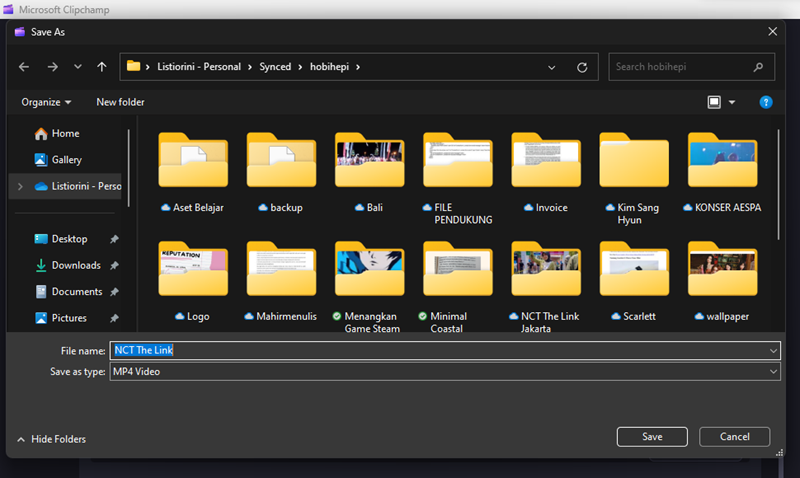
Task: Expand chevron after Synced breadcrumb
Action: coord(300,67)
